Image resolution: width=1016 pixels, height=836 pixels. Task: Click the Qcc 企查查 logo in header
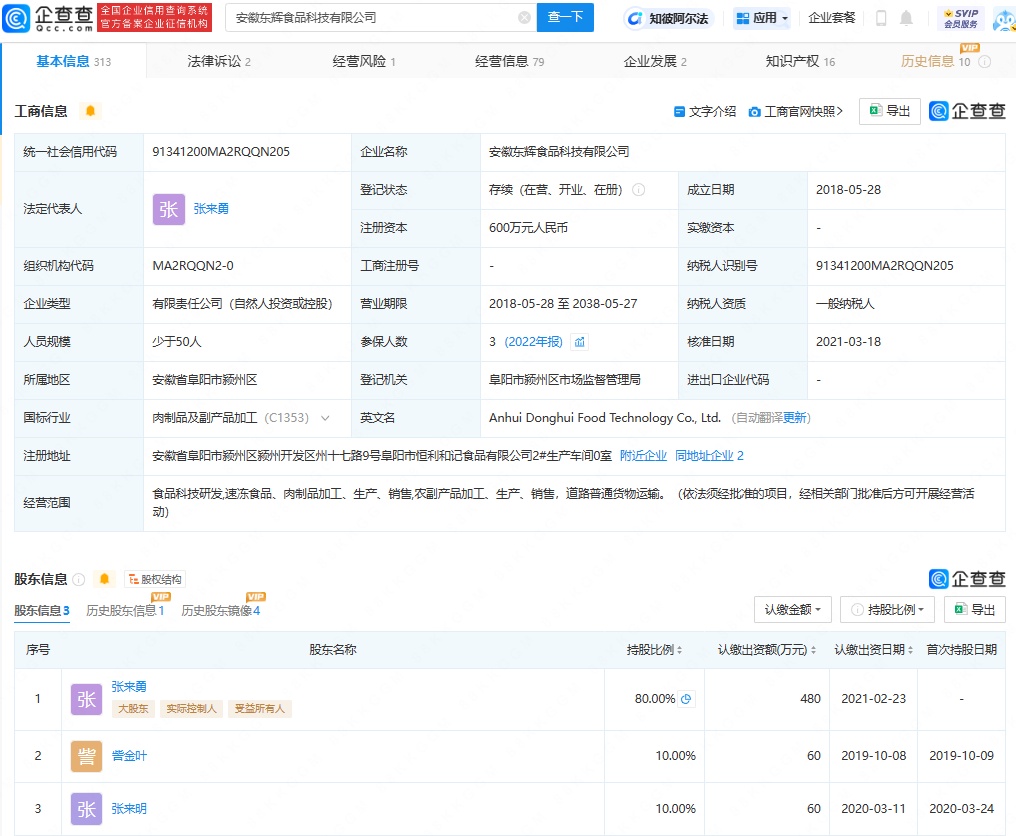[48, 17]
